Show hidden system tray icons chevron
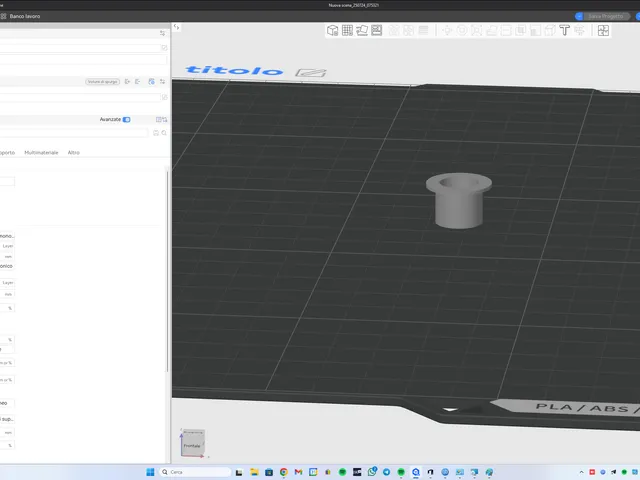The image size is (640, 480). (582, 472)
